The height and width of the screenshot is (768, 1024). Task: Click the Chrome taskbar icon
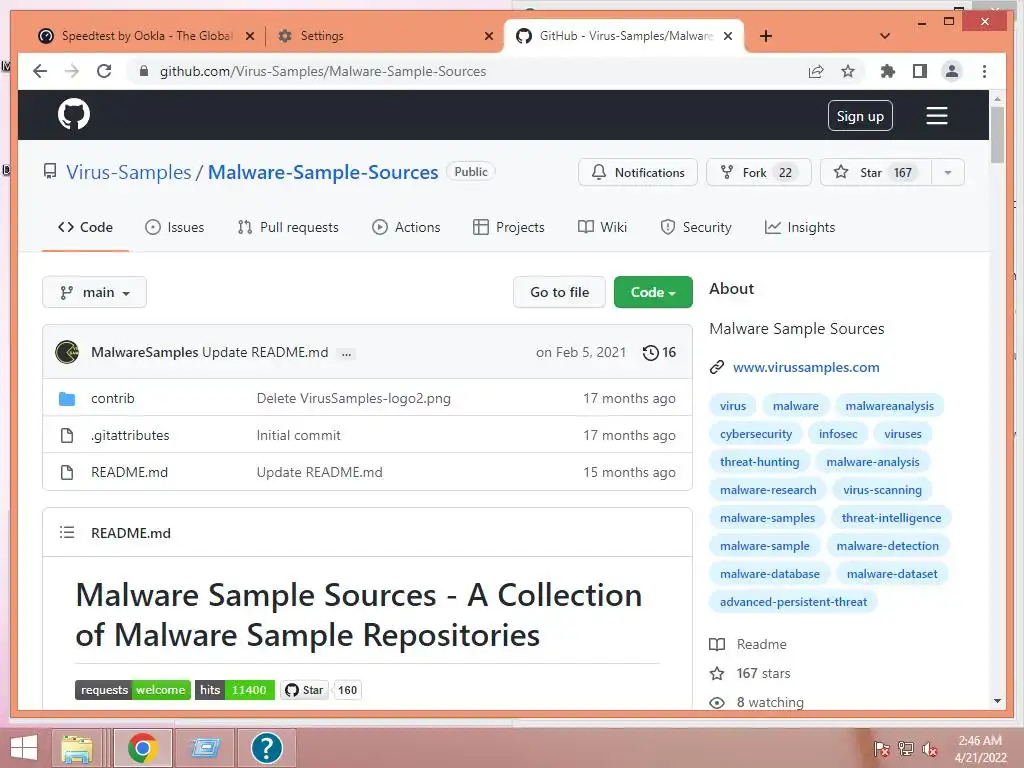pos(142,748)
